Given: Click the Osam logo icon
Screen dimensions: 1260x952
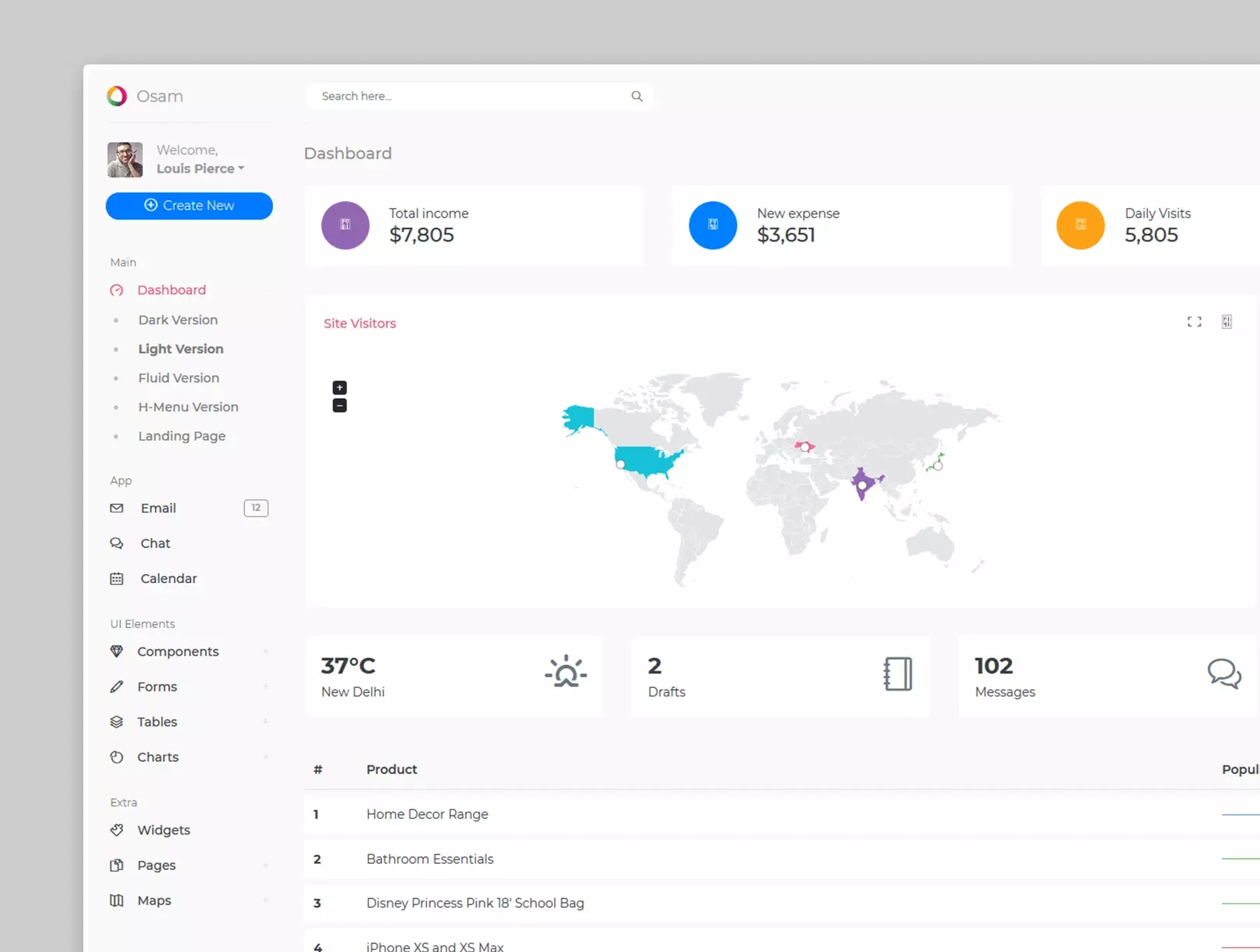Looking at the screenshot, I should point(117,96).
